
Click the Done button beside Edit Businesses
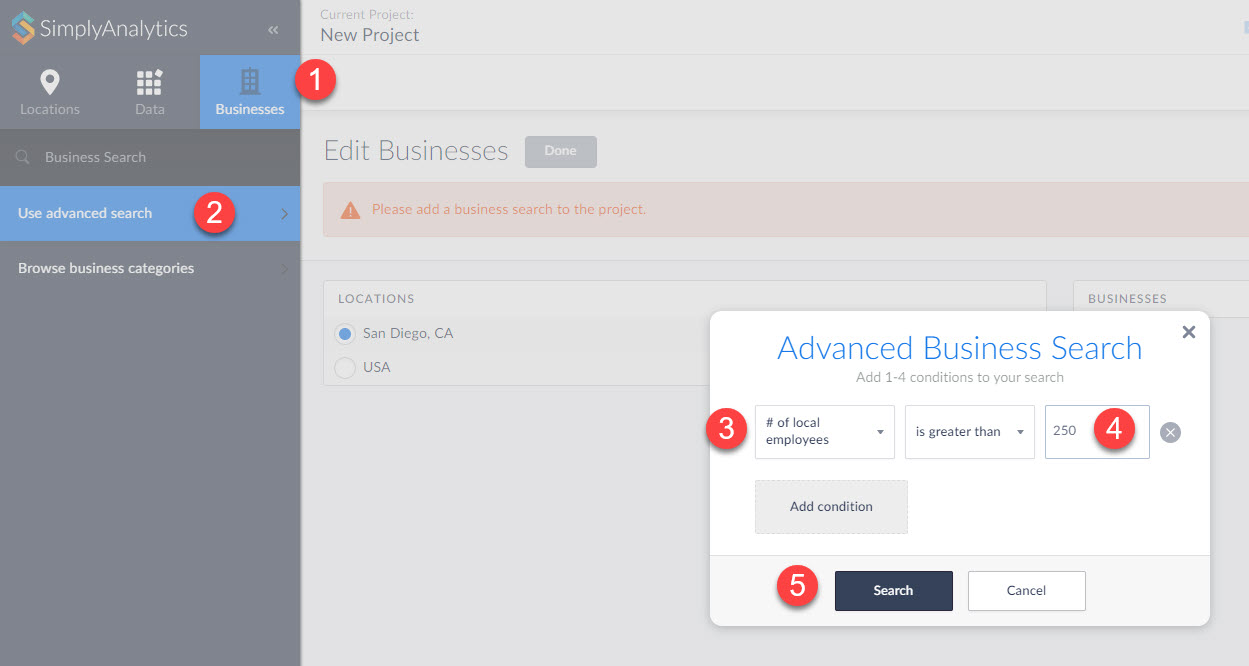560,151
